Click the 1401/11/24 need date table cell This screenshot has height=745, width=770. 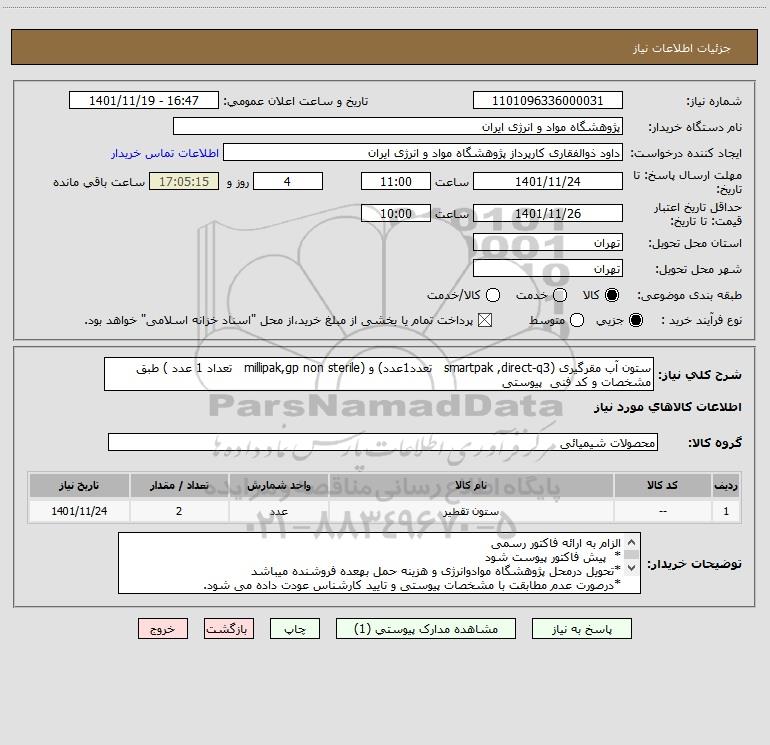(x=79, y=511)
